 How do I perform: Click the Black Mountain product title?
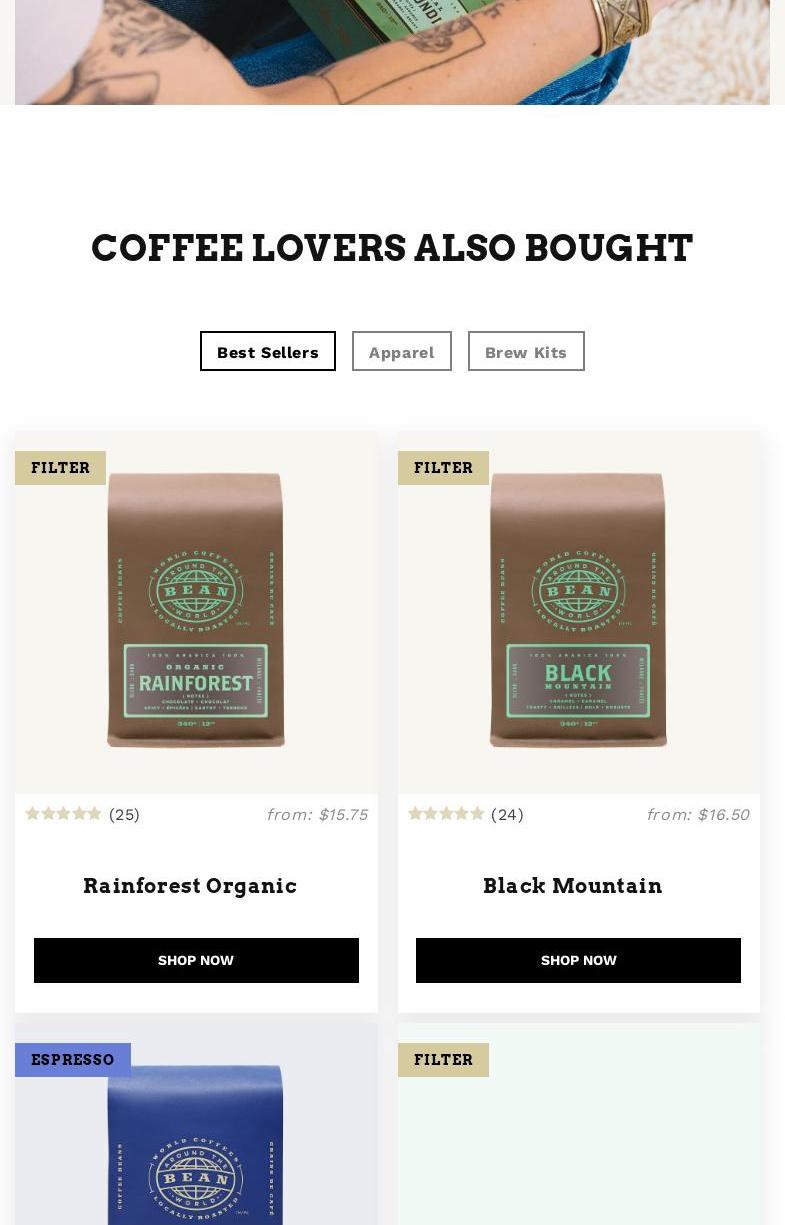tap(573, 886)
